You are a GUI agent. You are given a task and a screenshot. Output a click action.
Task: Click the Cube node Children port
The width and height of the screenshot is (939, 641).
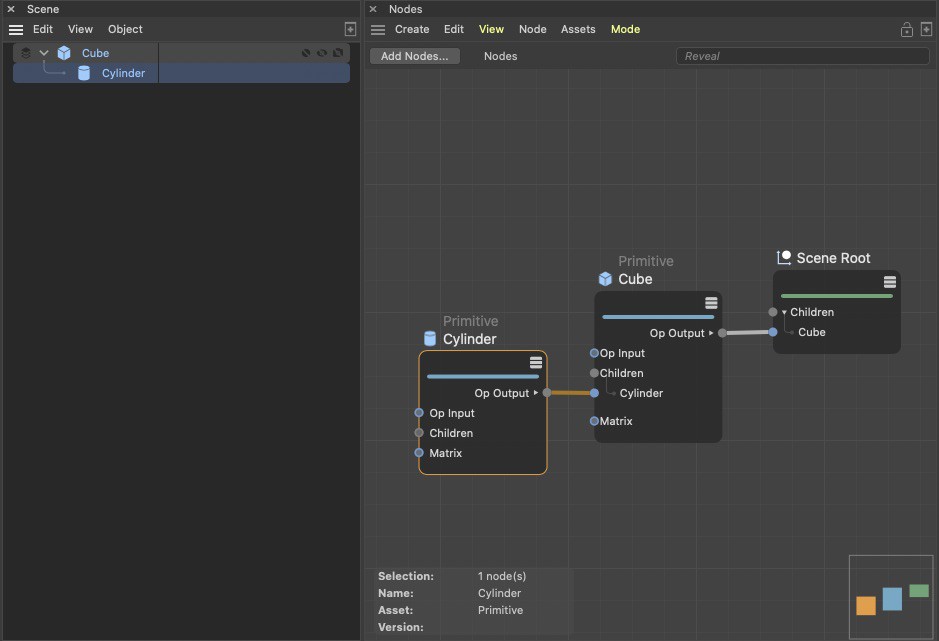coord(594,373)
